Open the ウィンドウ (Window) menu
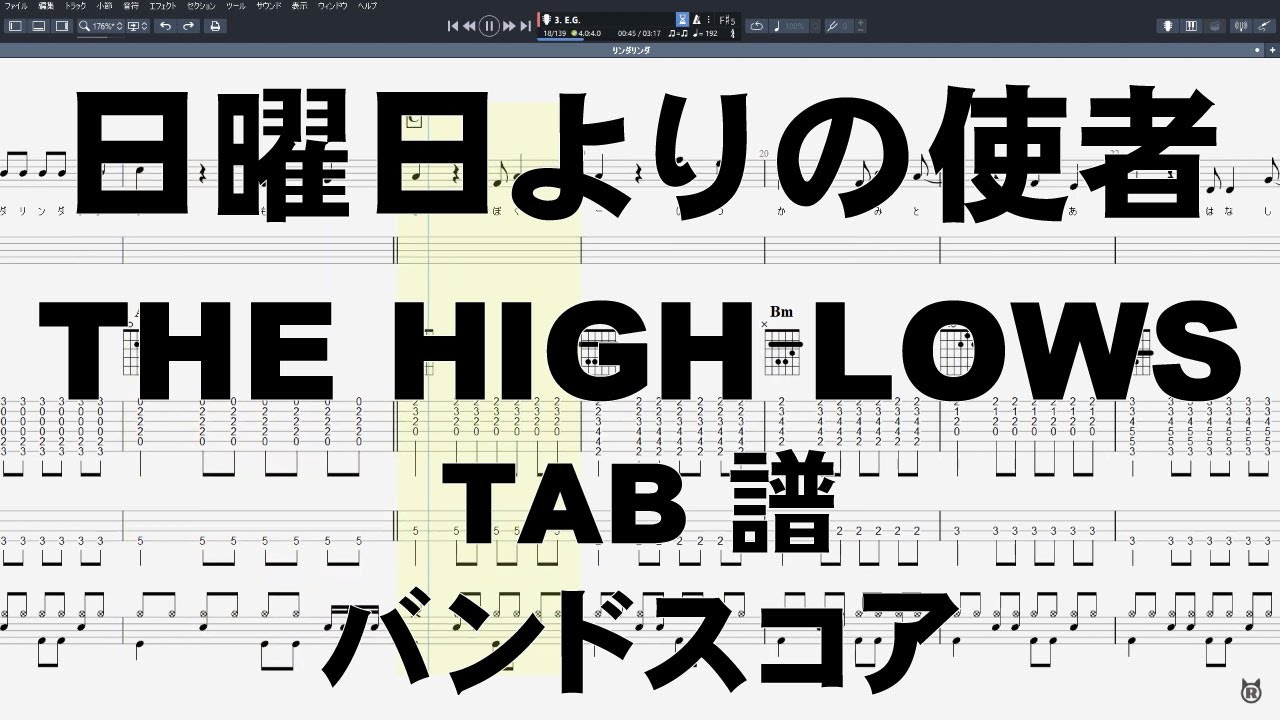The width and height of the screenshot is (1280, 720). [x=333, y=6]
